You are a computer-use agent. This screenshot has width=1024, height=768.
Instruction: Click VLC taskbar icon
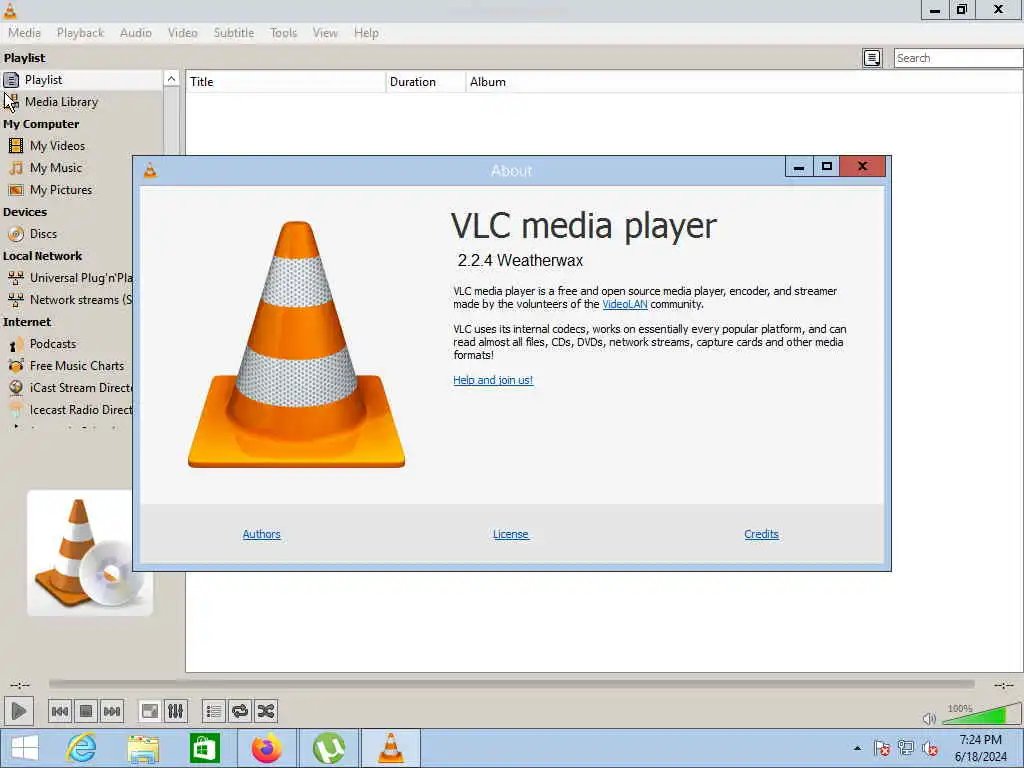click(x=391, y=748)
